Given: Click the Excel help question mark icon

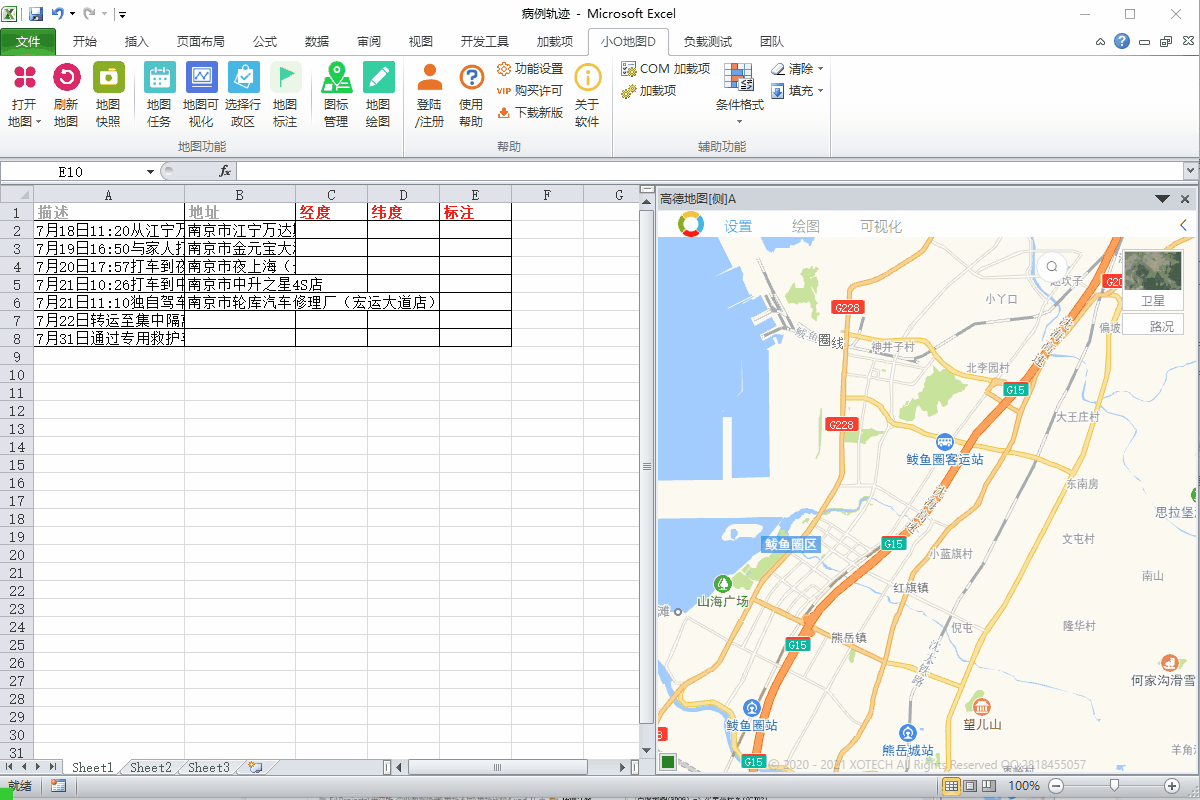Looking at the screenshot, I should (x=1122, y=42).
